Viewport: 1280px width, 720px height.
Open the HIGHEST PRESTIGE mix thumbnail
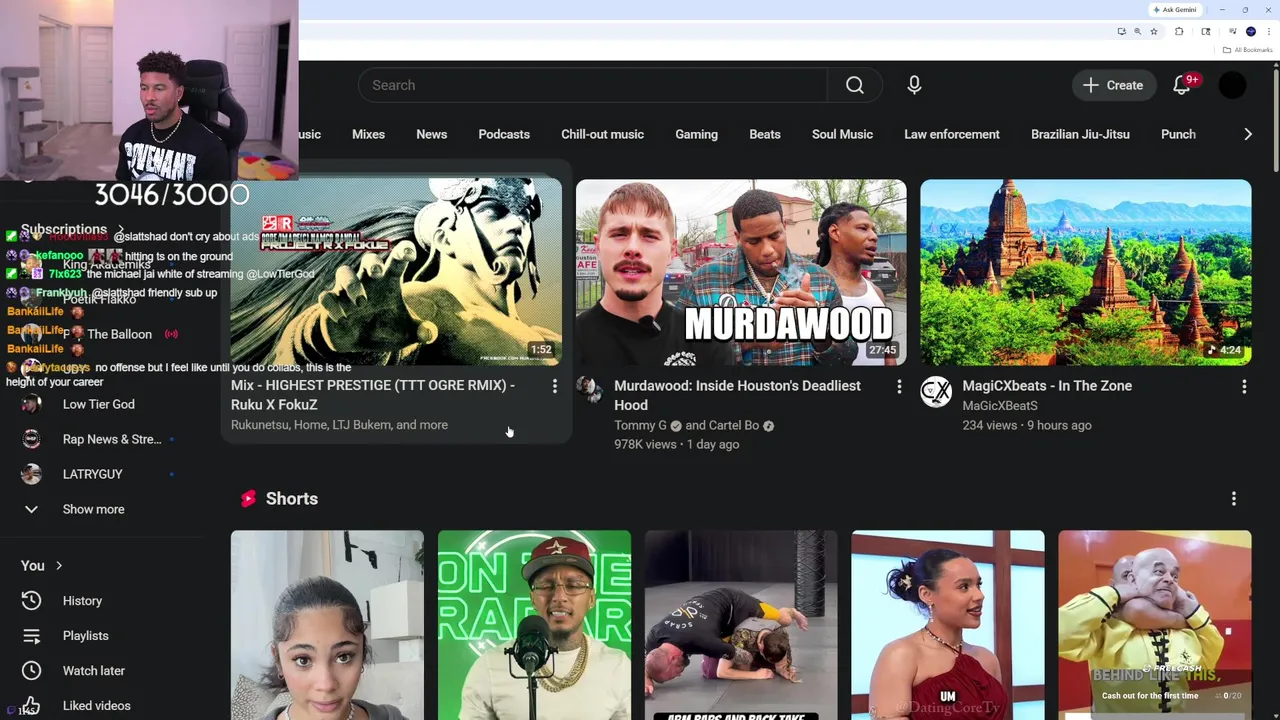(x=396, y=272)
